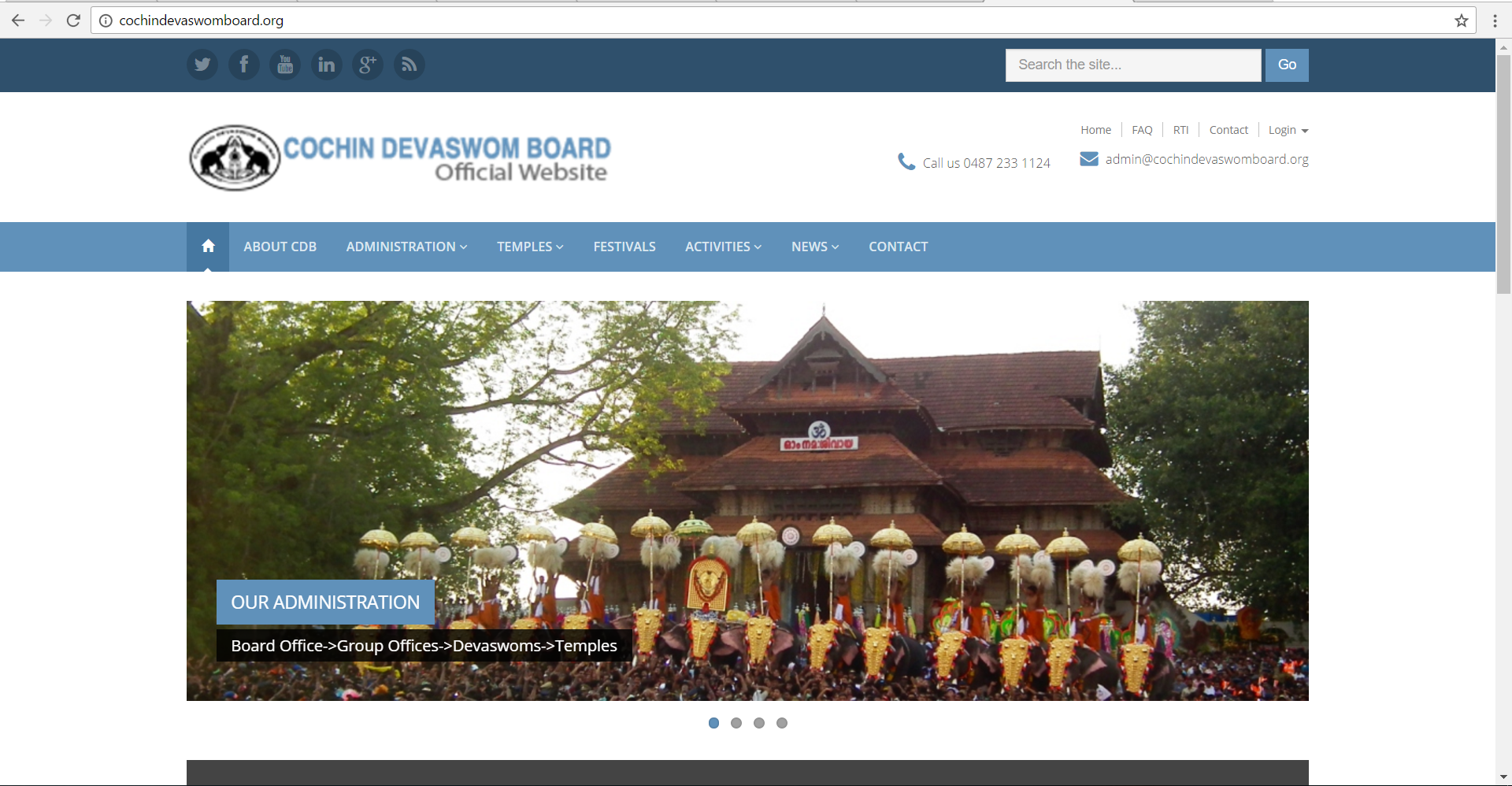Reload the page in browser
The image size is (1512, 786).
(73, 20)
